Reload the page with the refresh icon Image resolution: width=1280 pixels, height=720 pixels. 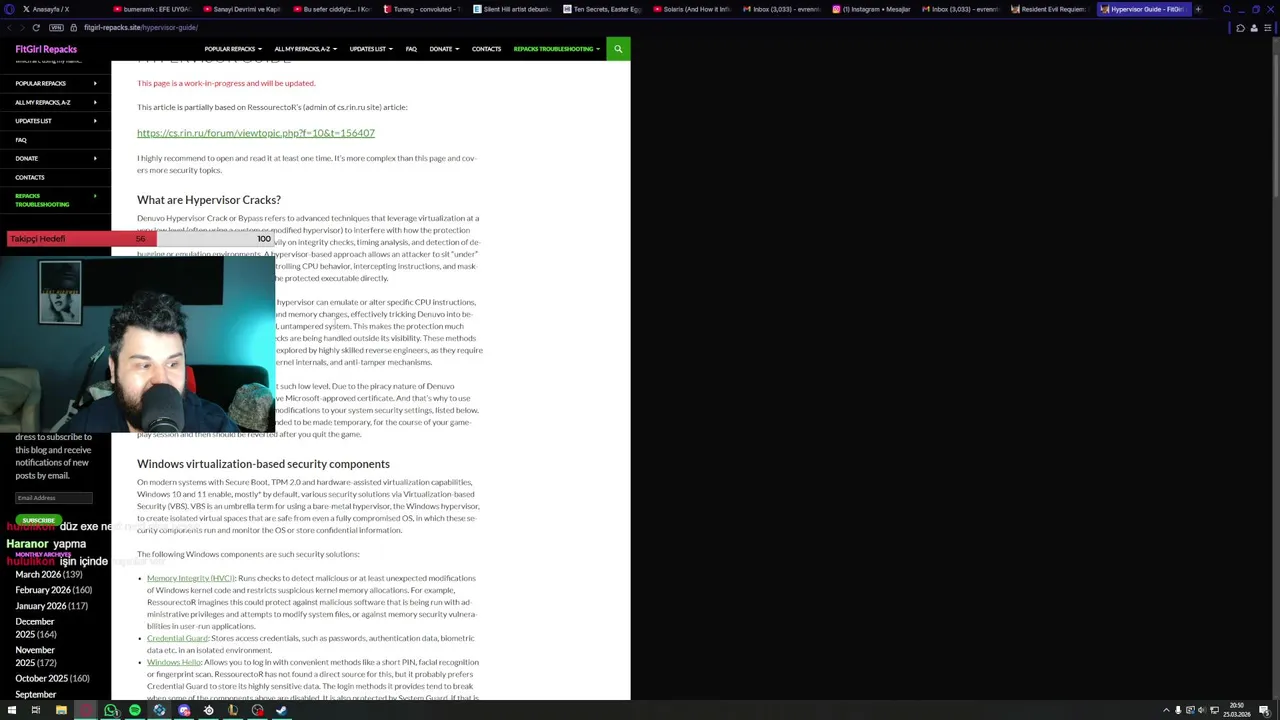pos(36,27)
